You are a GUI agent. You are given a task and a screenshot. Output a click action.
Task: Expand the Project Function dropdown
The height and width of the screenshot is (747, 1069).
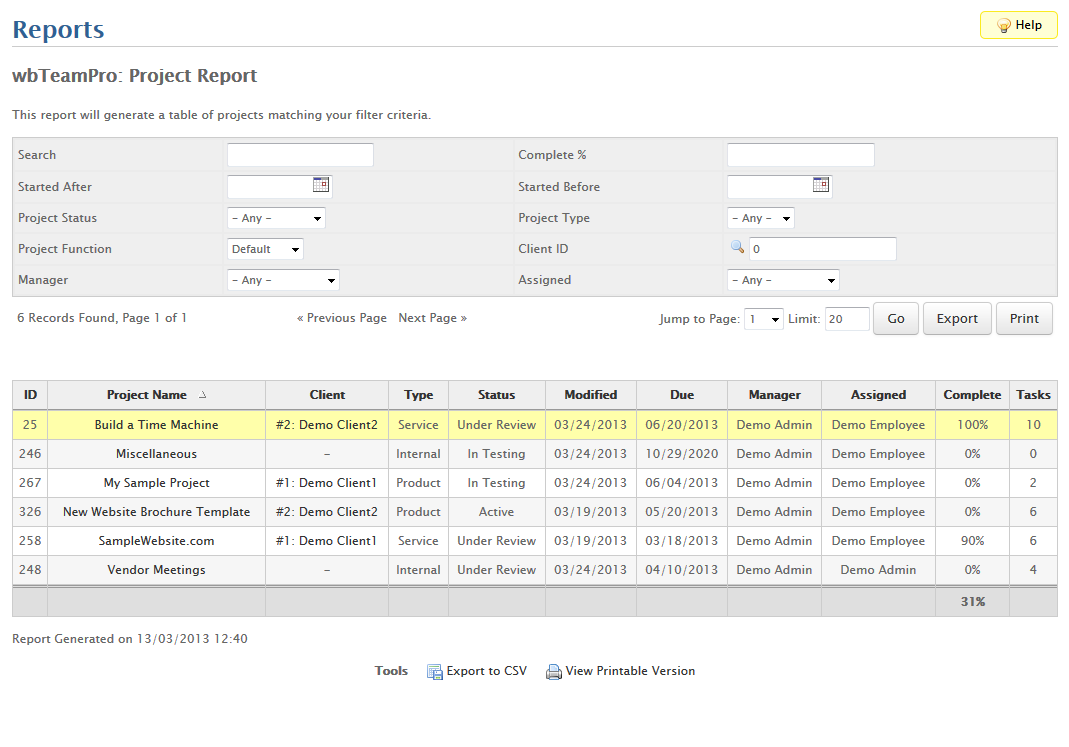(265, 249)
